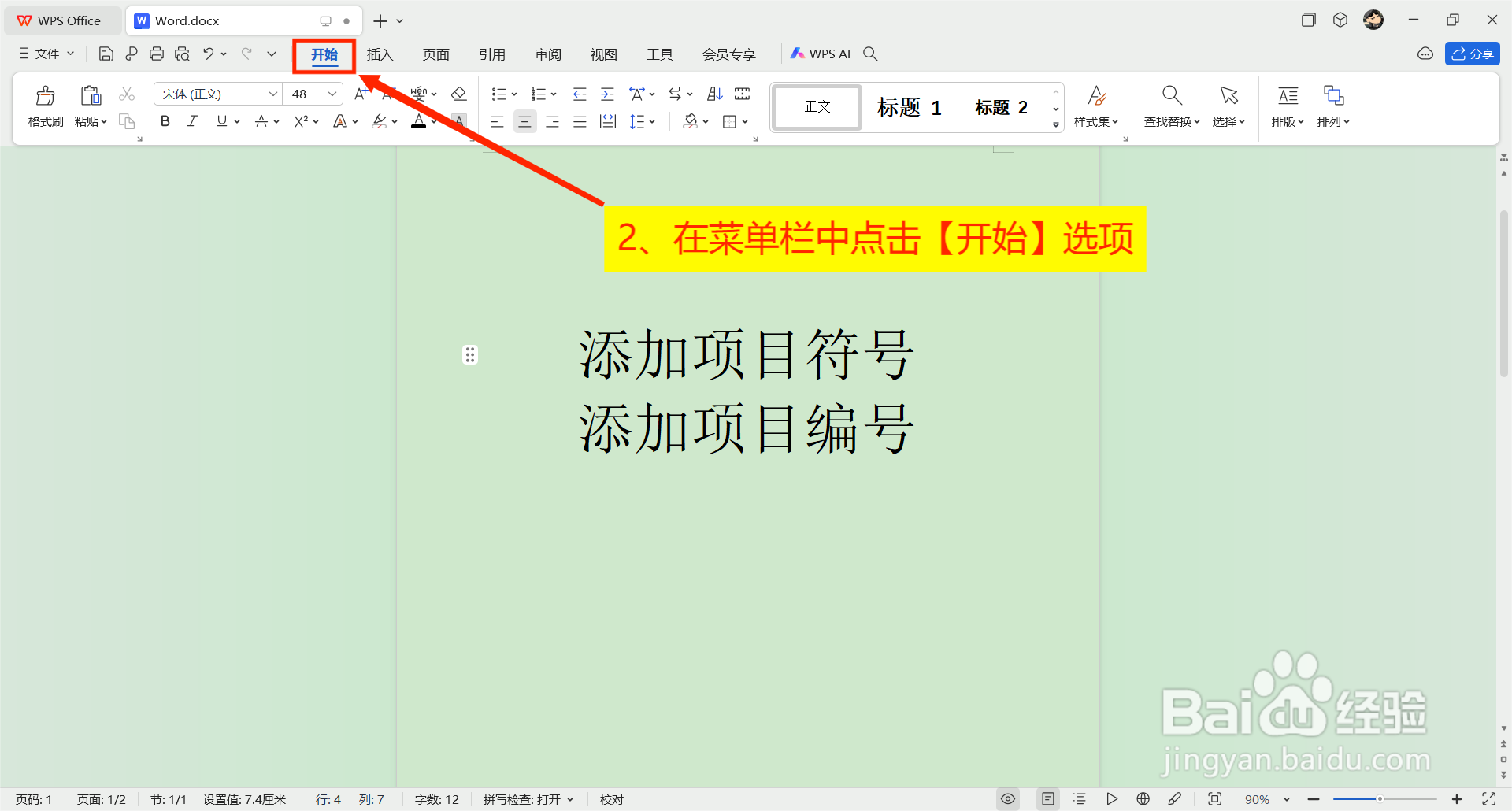Toggle center alignment

point(524,121)
